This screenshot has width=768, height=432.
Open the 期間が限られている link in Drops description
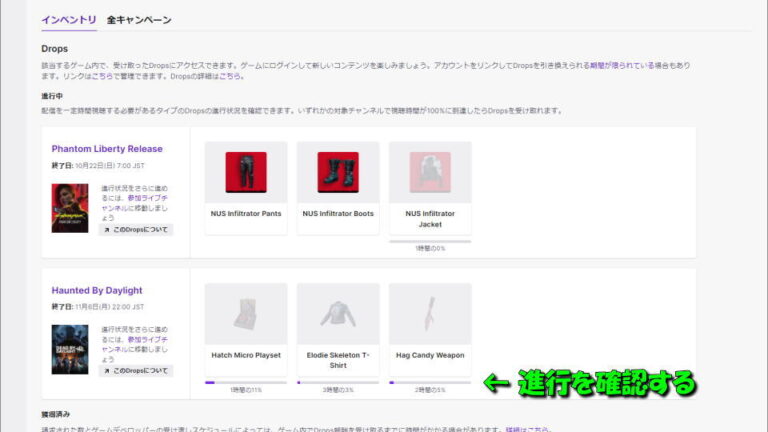[622, 65]
